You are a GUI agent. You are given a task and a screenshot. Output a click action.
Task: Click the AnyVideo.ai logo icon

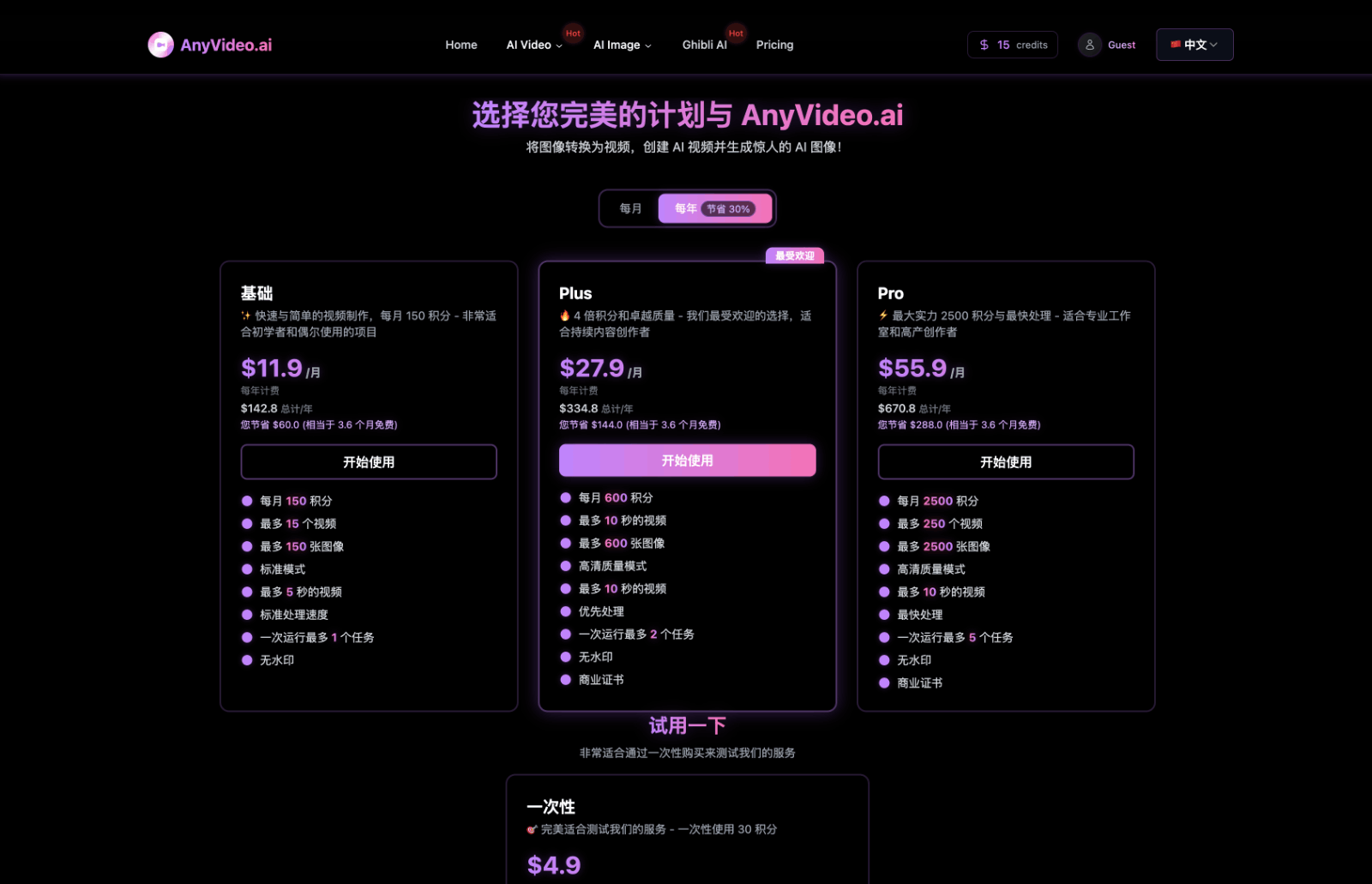(160, 45)
